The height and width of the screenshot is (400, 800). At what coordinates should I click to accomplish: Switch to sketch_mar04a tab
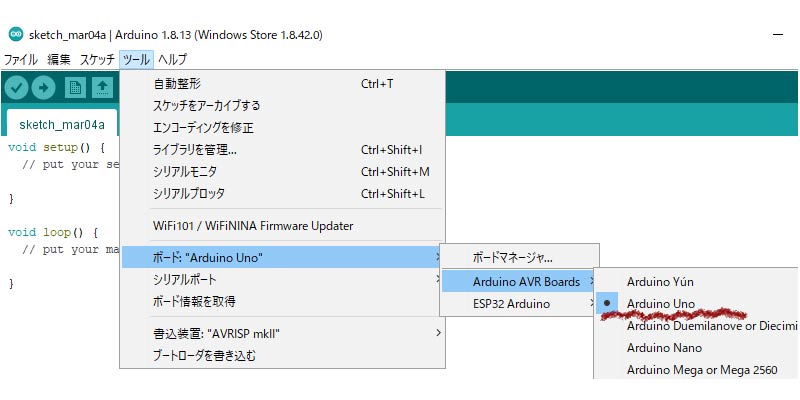click(62, 124)
